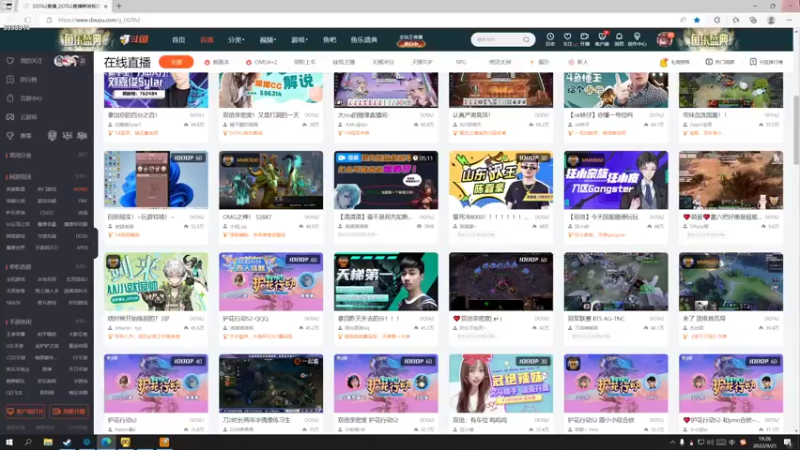Image resolution: width=800 pixels, height=450 pixels.
Task: Collapse the sidebar with edge handle
Action: (95, 242)
